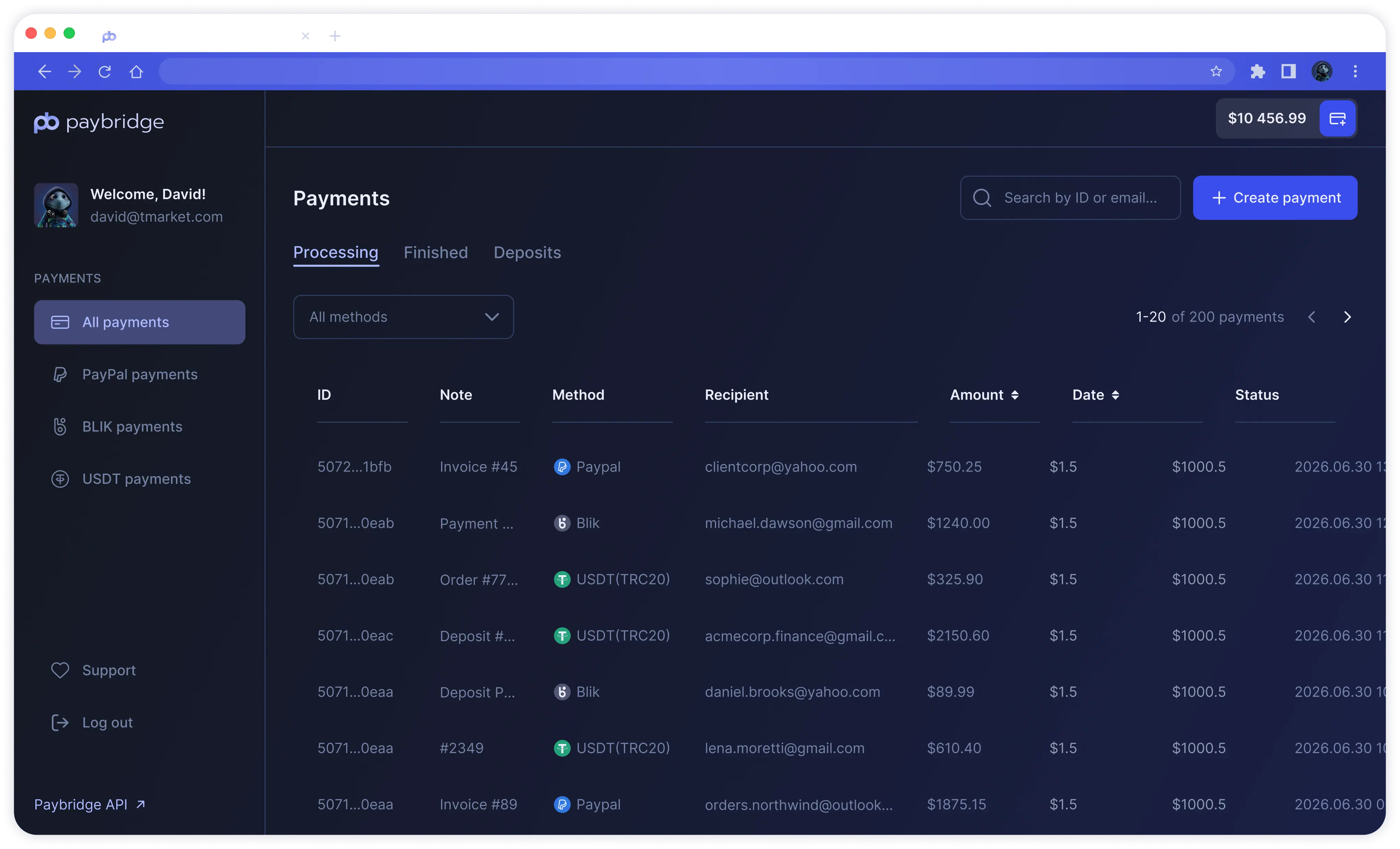
Task: Open USDT payments in sidebar
Action: (x=140, y=479)
